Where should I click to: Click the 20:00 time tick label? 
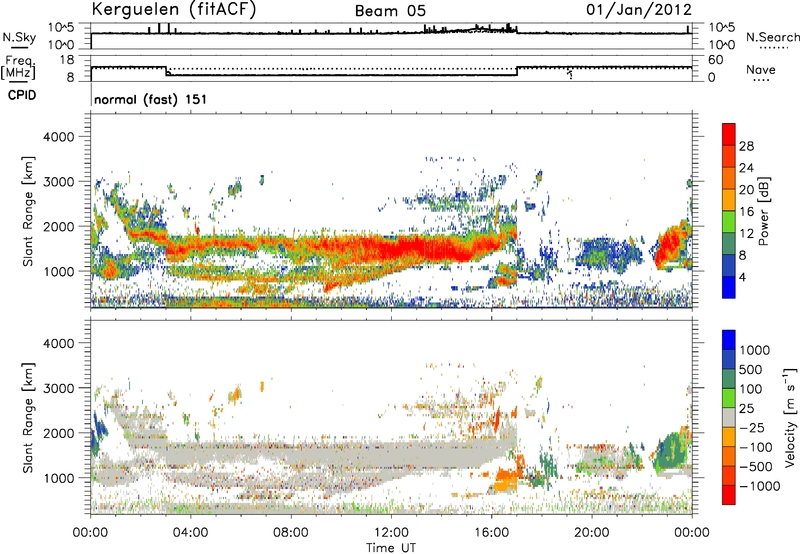[591, 533]
